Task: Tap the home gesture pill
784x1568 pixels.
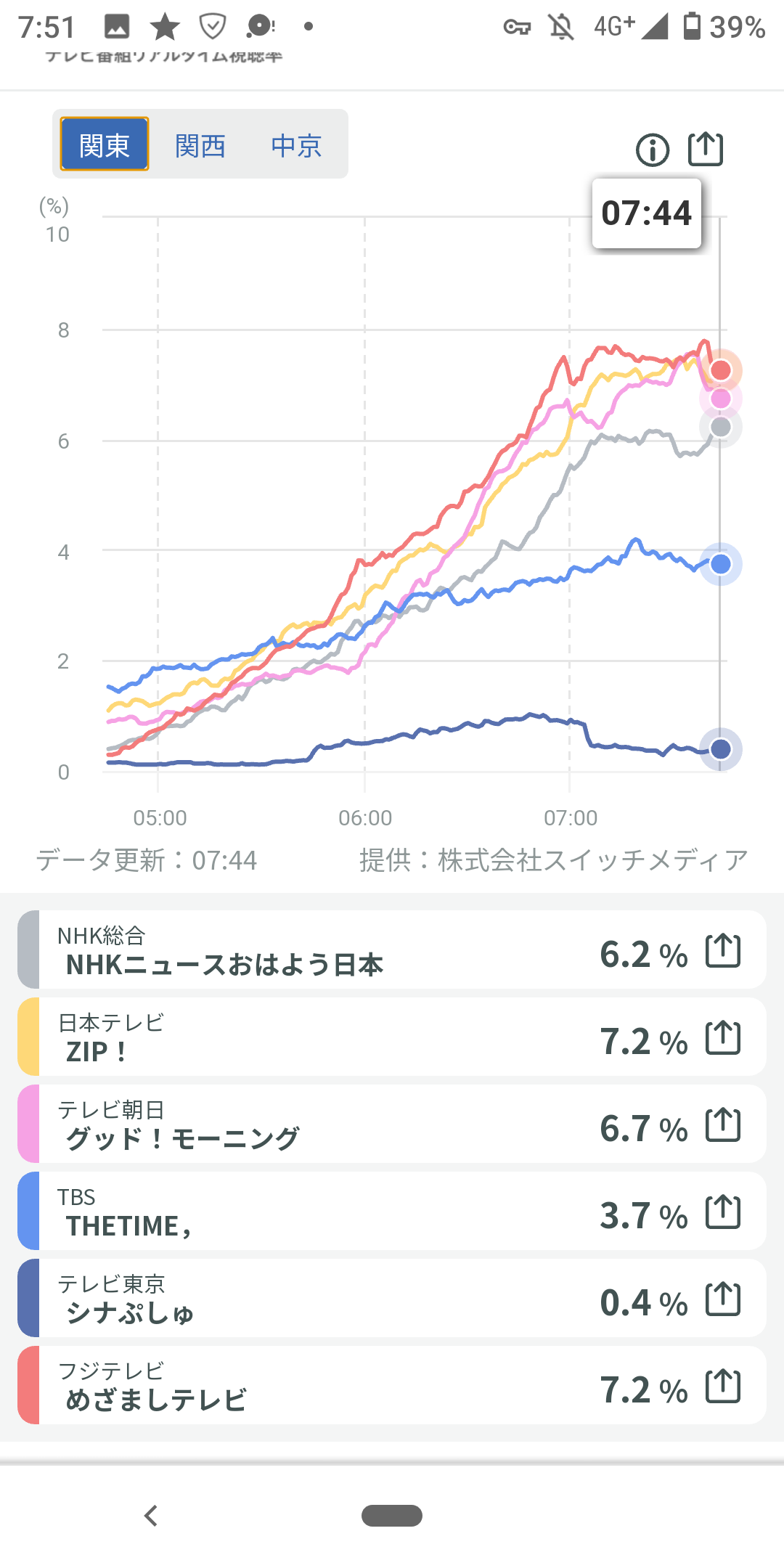Action: click(x=392, y=1516)
